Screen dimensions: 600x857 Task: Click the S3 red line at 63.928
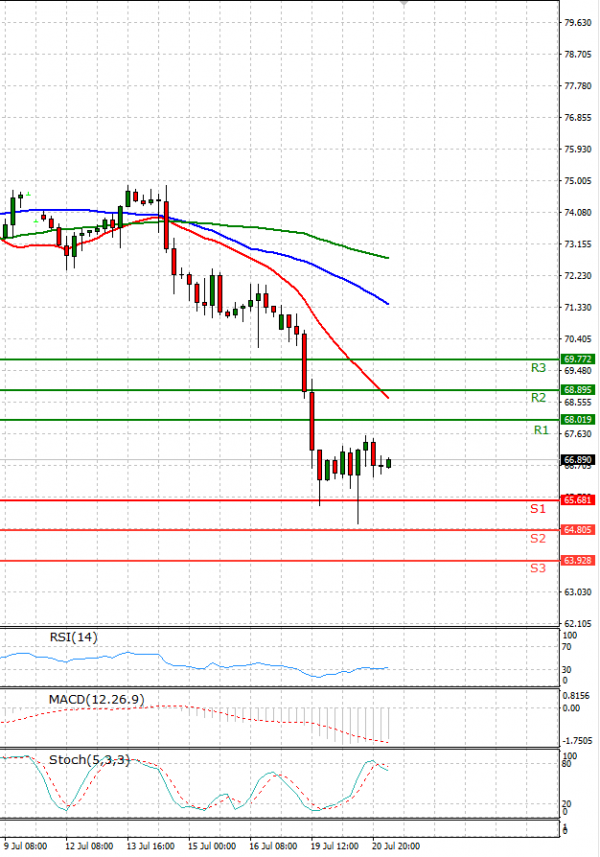coord(280,561)
